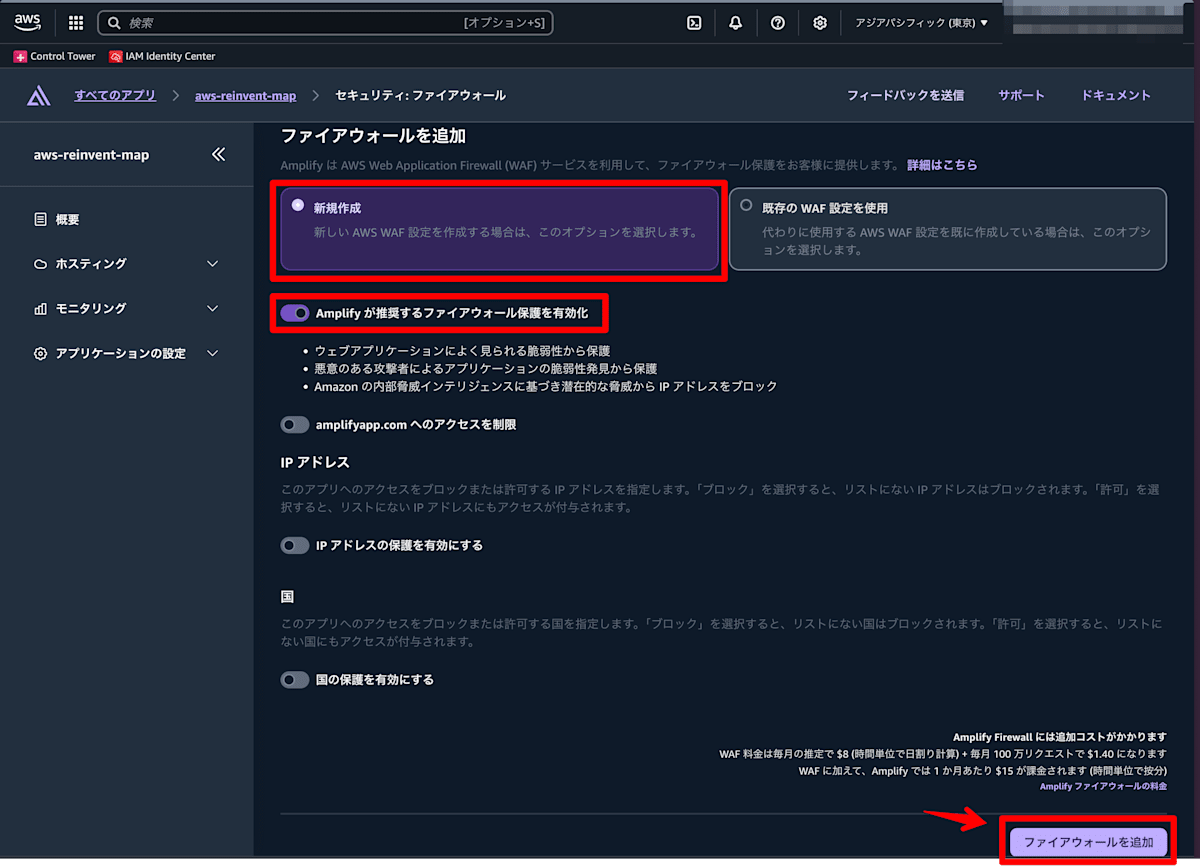This screenshot has width=1200, height=867.
Task: Open the notifications bell
Action: click(736, 23)
